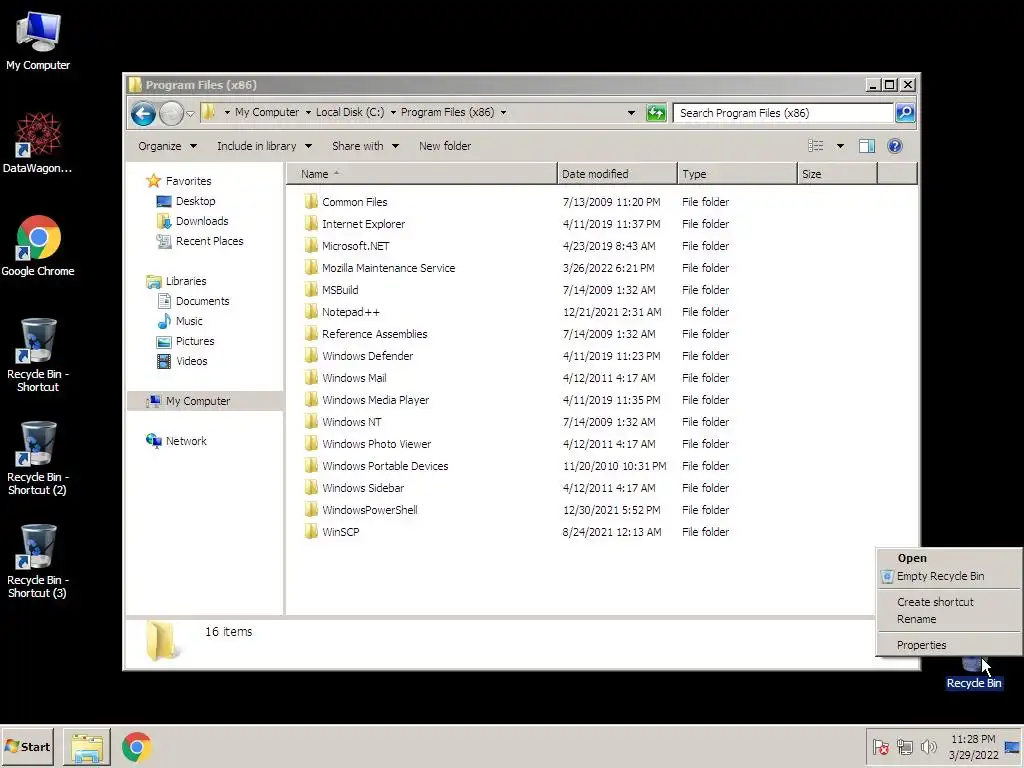Select Downloads in navigation pane

[202, 221]
